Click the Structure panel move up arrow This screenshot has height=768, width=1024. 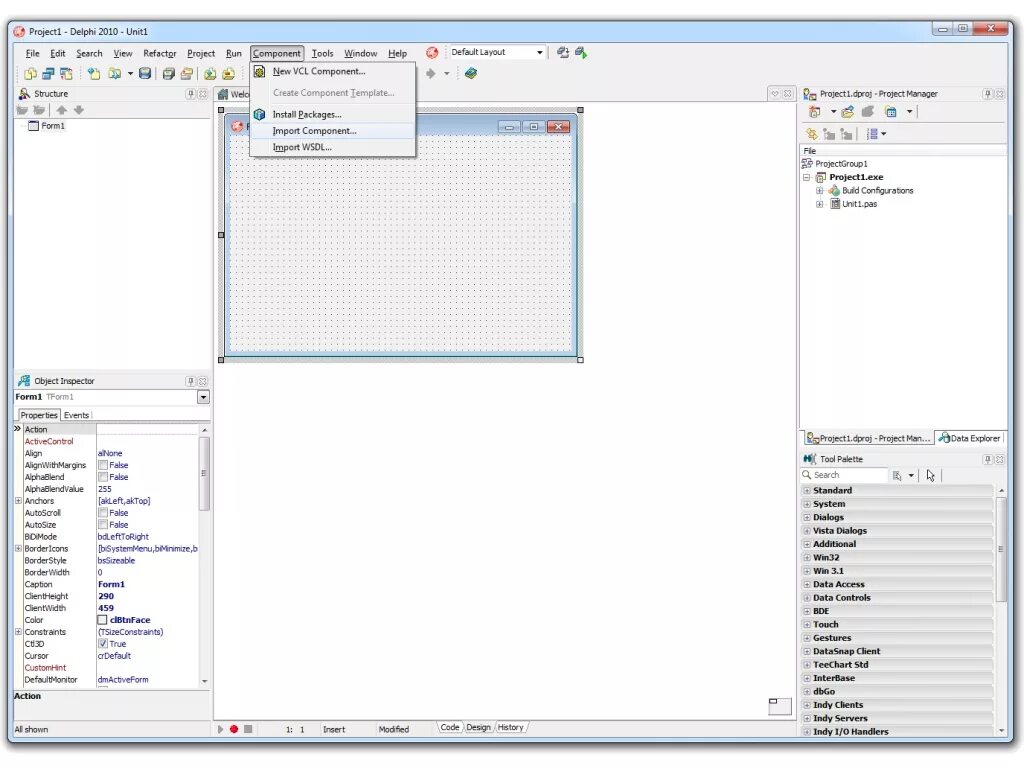[61, 110]
